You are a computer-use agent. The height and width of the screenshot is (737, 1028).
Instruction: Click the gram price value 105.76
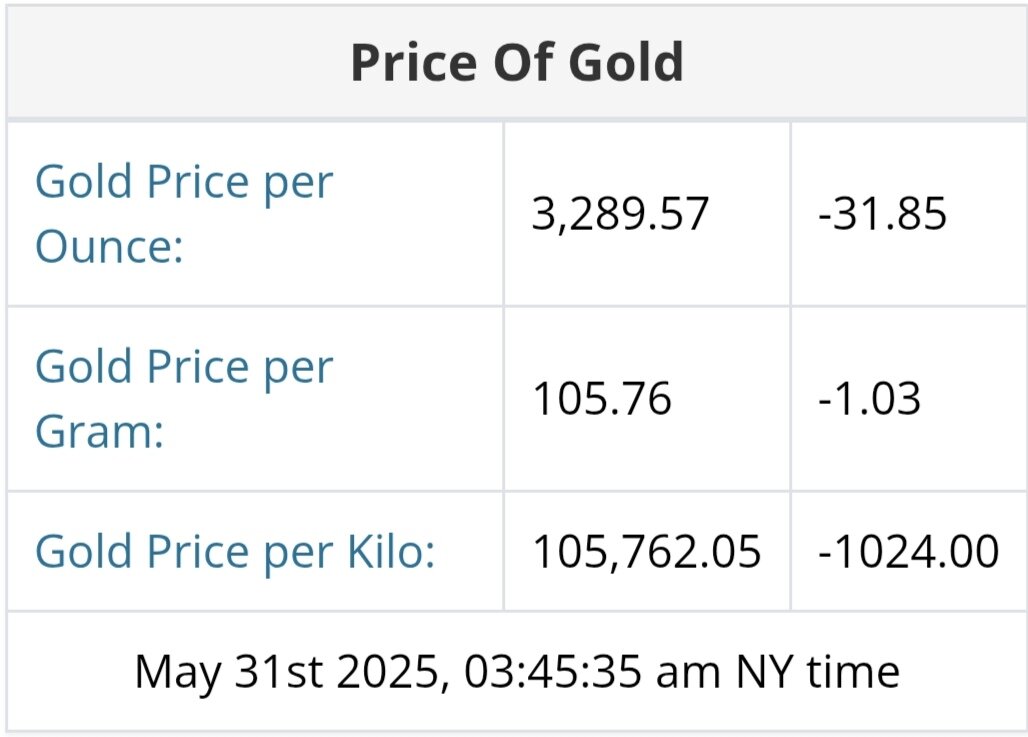tap(601, 400)
